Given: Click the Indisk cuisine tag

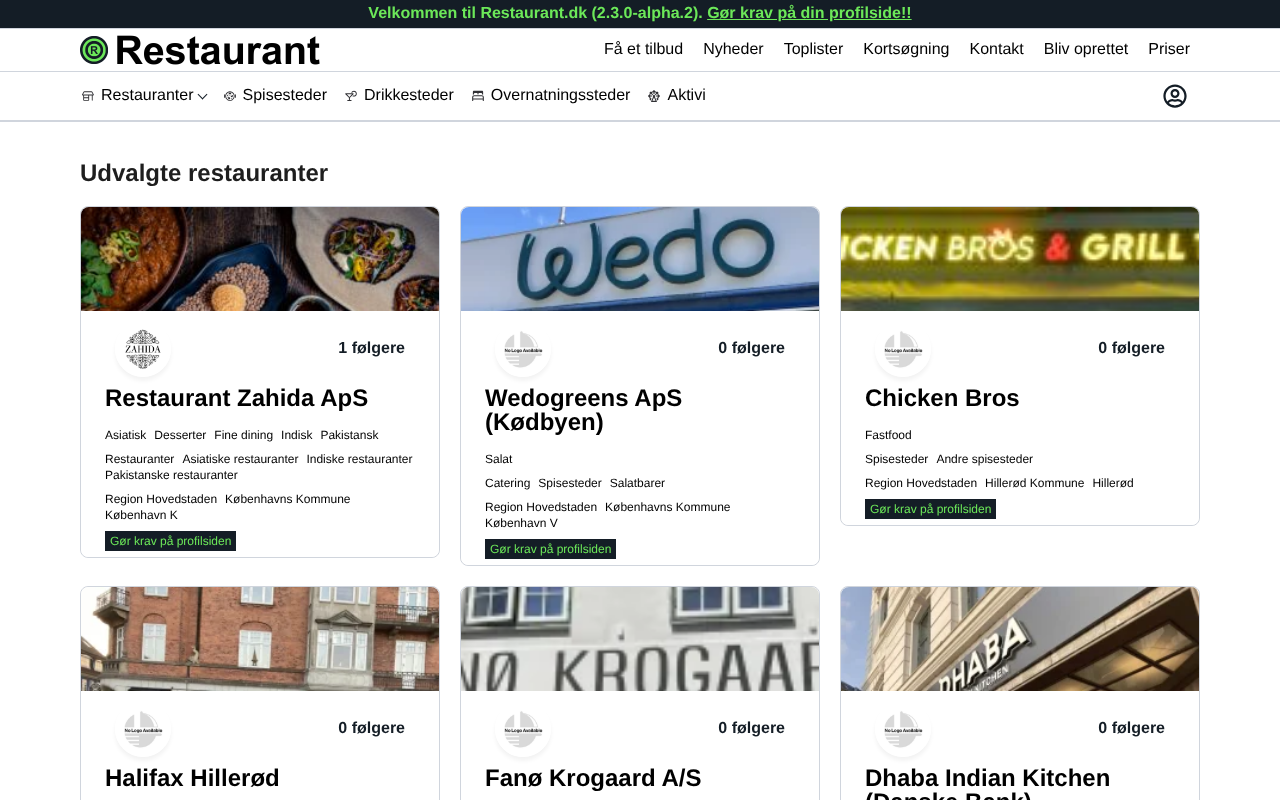Looking at the screenshot, I should coord(297,435).
